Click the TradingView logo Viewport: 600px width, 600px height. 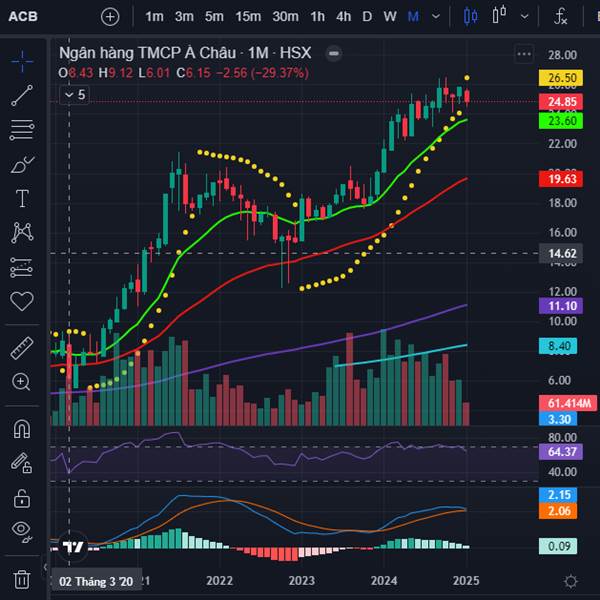(73, 546)
